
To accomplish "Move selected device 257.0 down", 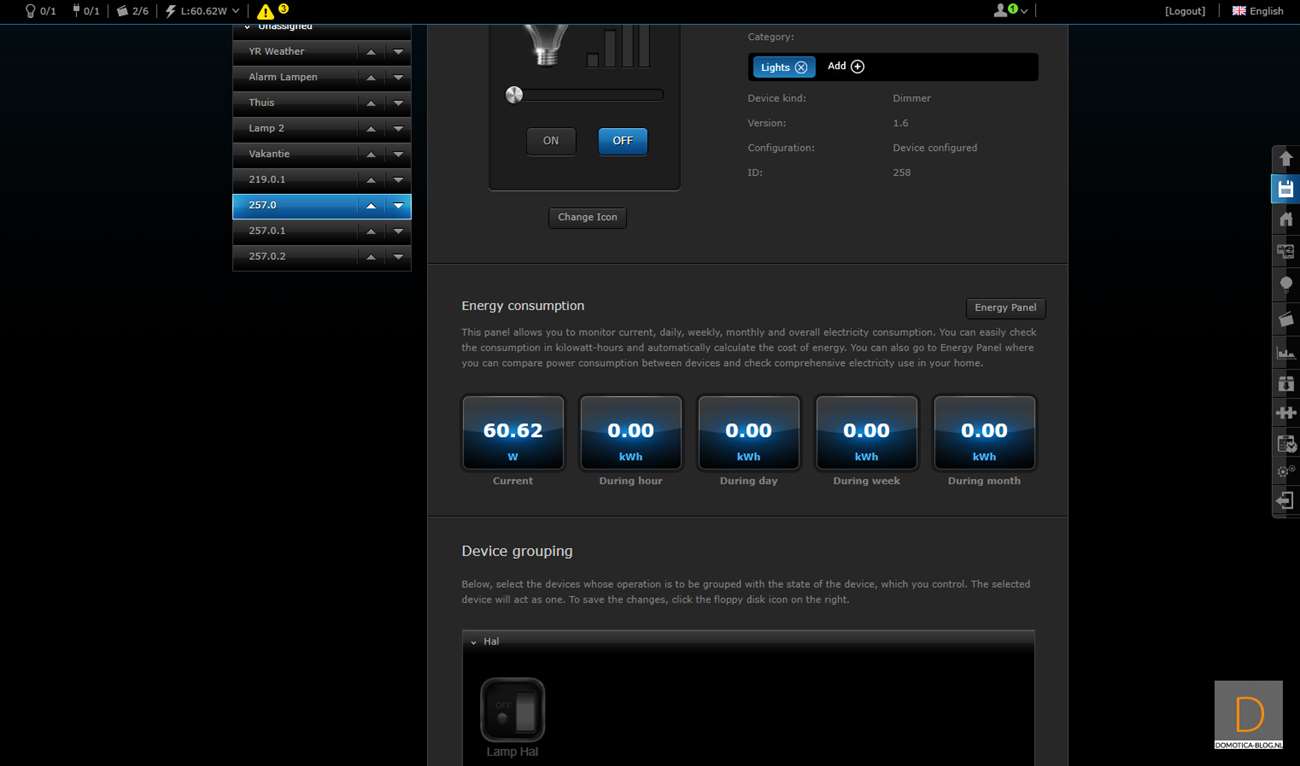I will [398, 205].
